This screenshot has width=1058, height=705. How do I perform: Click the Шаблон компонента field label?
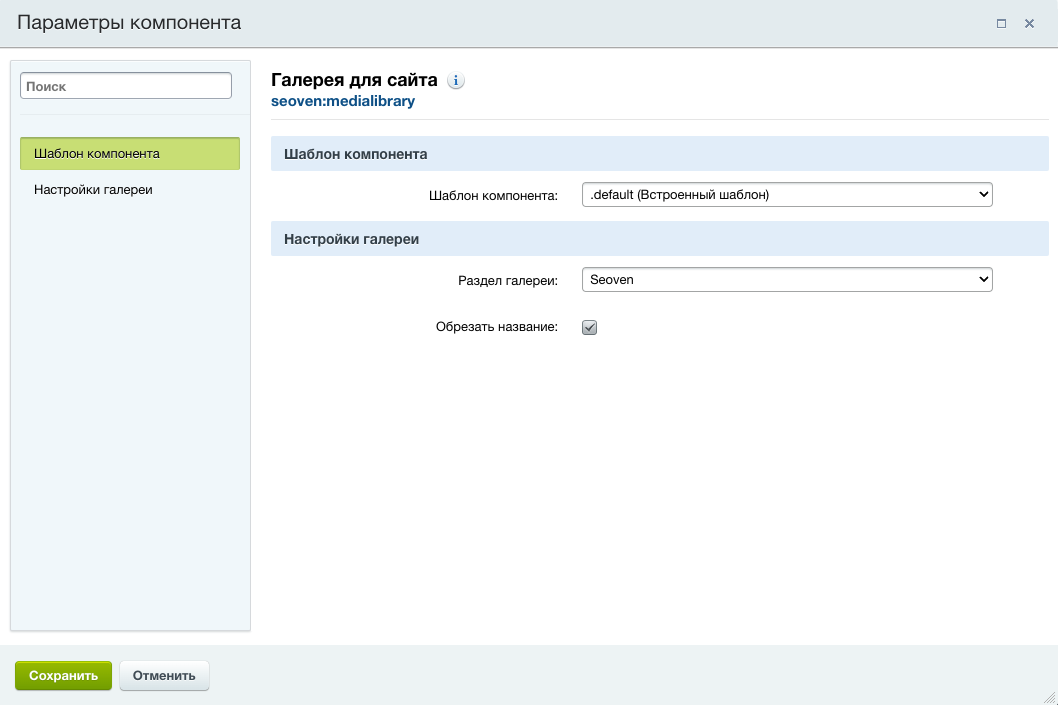point(492,195)
